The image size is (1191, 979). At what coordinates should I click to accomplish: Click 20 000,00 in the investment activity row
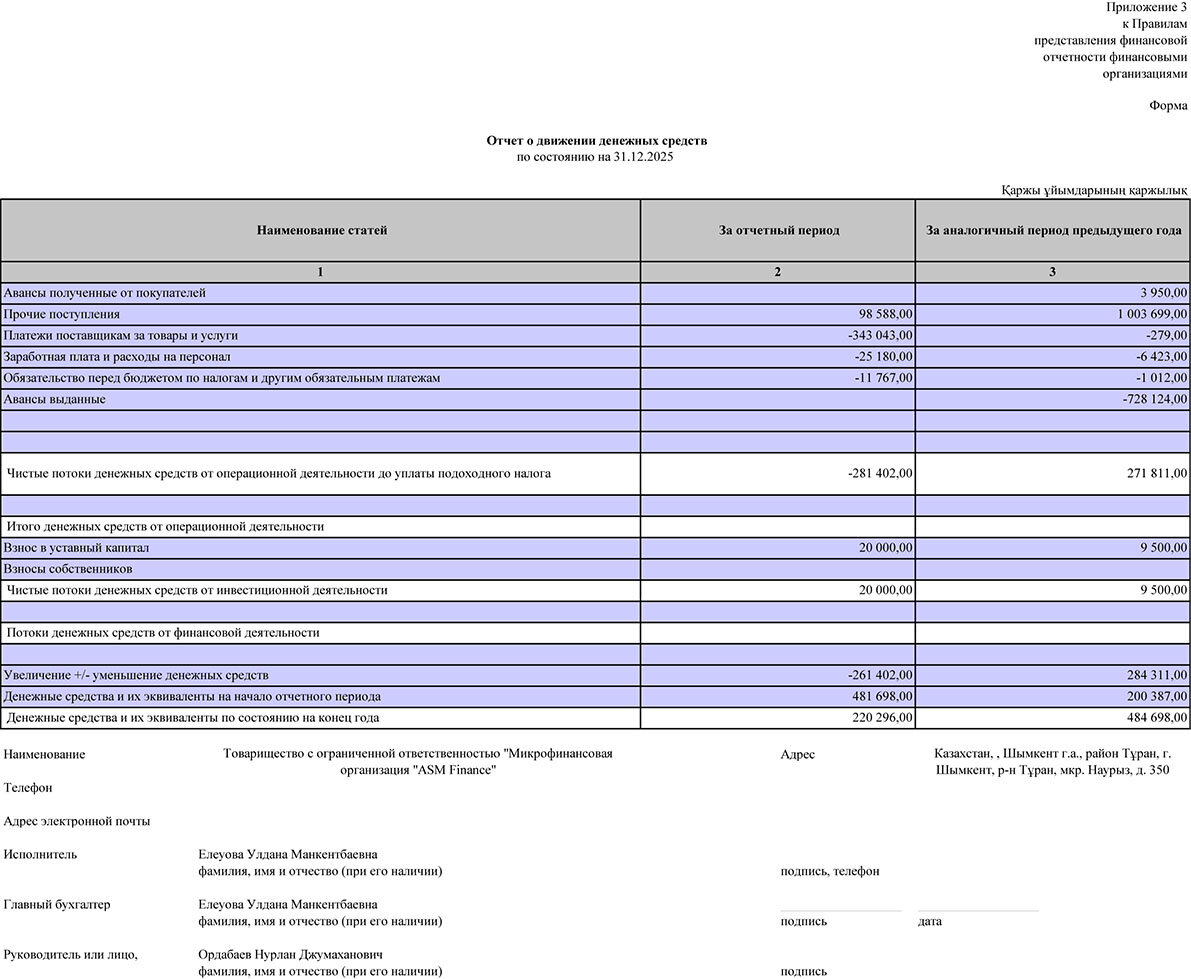[886, 590]
